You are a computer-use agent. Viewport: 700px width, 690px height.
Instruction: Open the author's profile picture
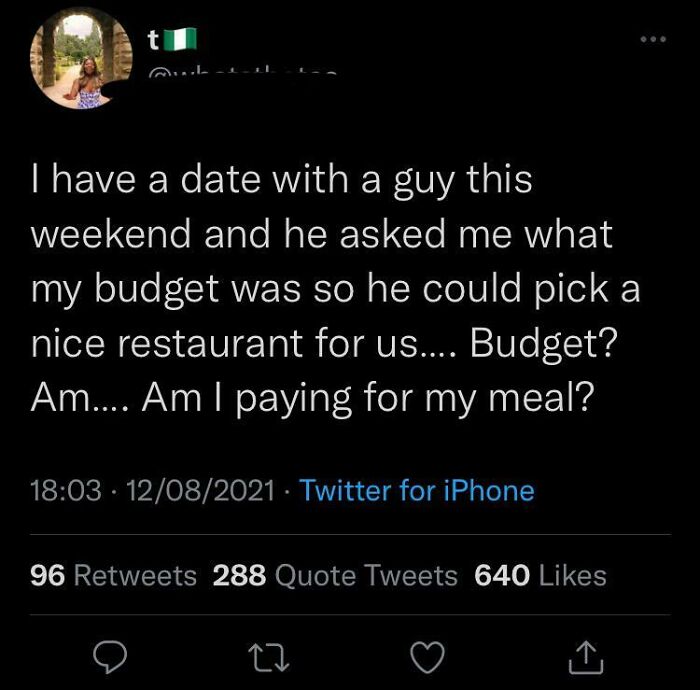point(79,62)
